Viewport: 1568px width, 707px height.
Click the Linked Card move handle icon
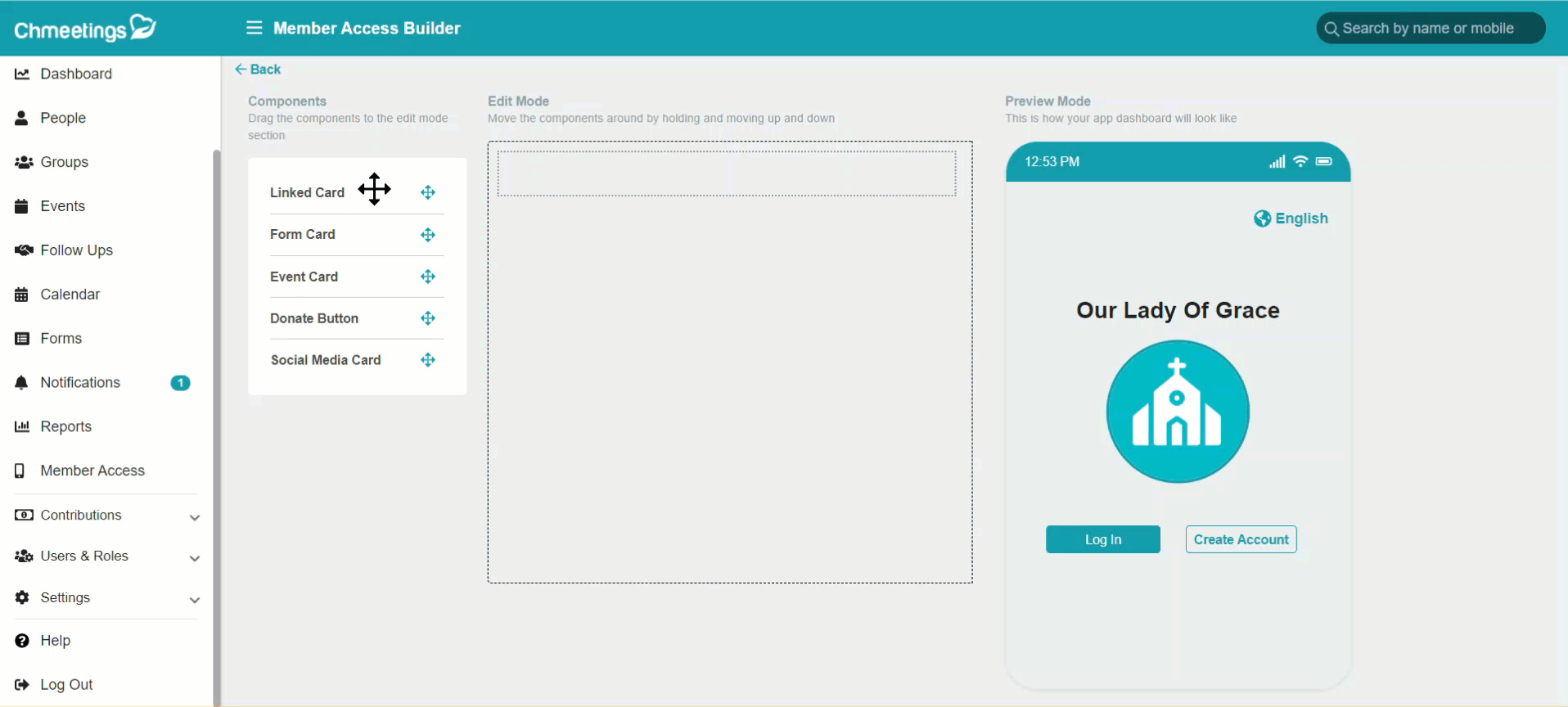coord(428,192)
